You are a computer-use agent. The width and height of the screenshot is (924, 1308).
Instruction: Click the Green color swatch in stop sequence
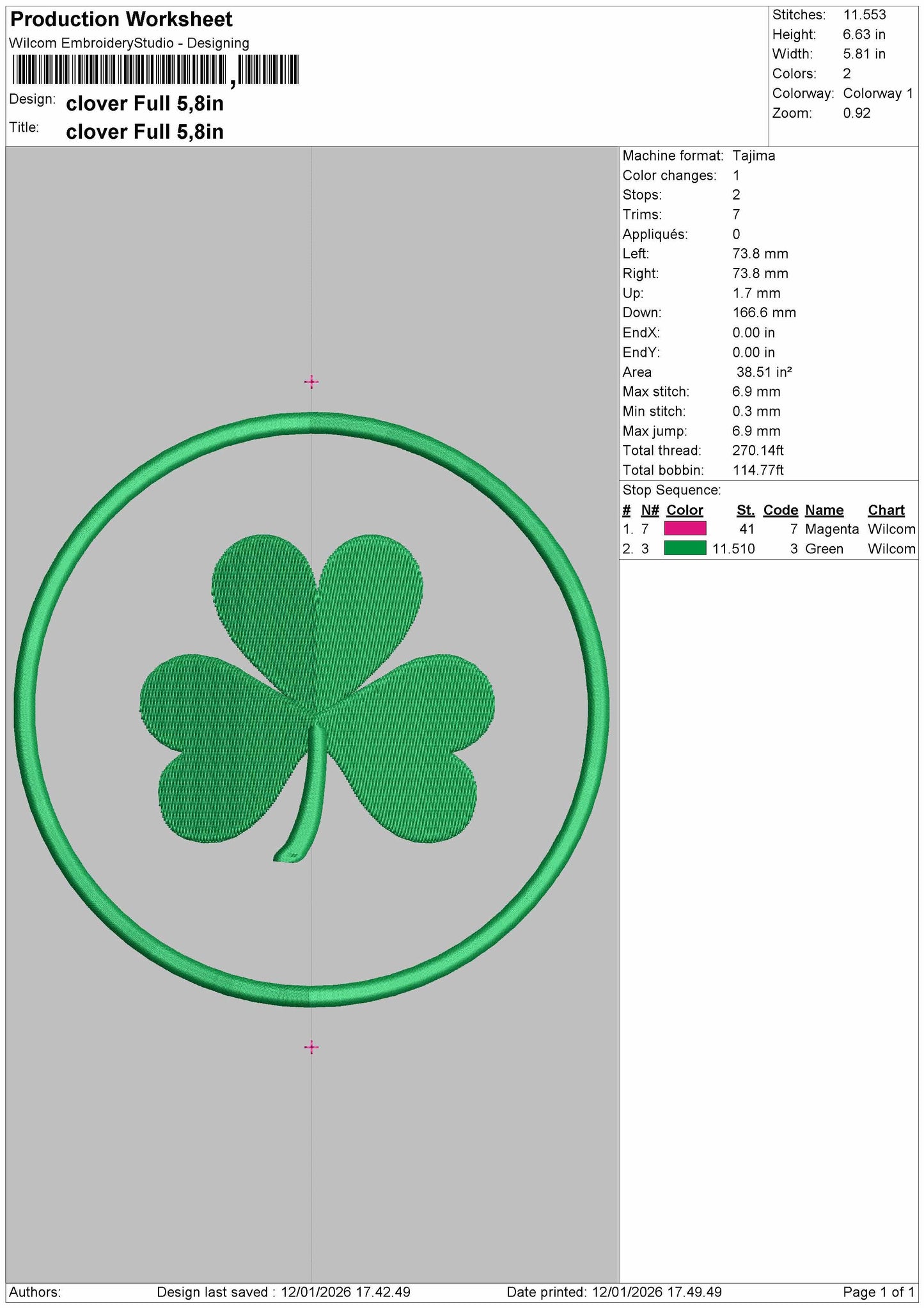[x=685, y=548]
